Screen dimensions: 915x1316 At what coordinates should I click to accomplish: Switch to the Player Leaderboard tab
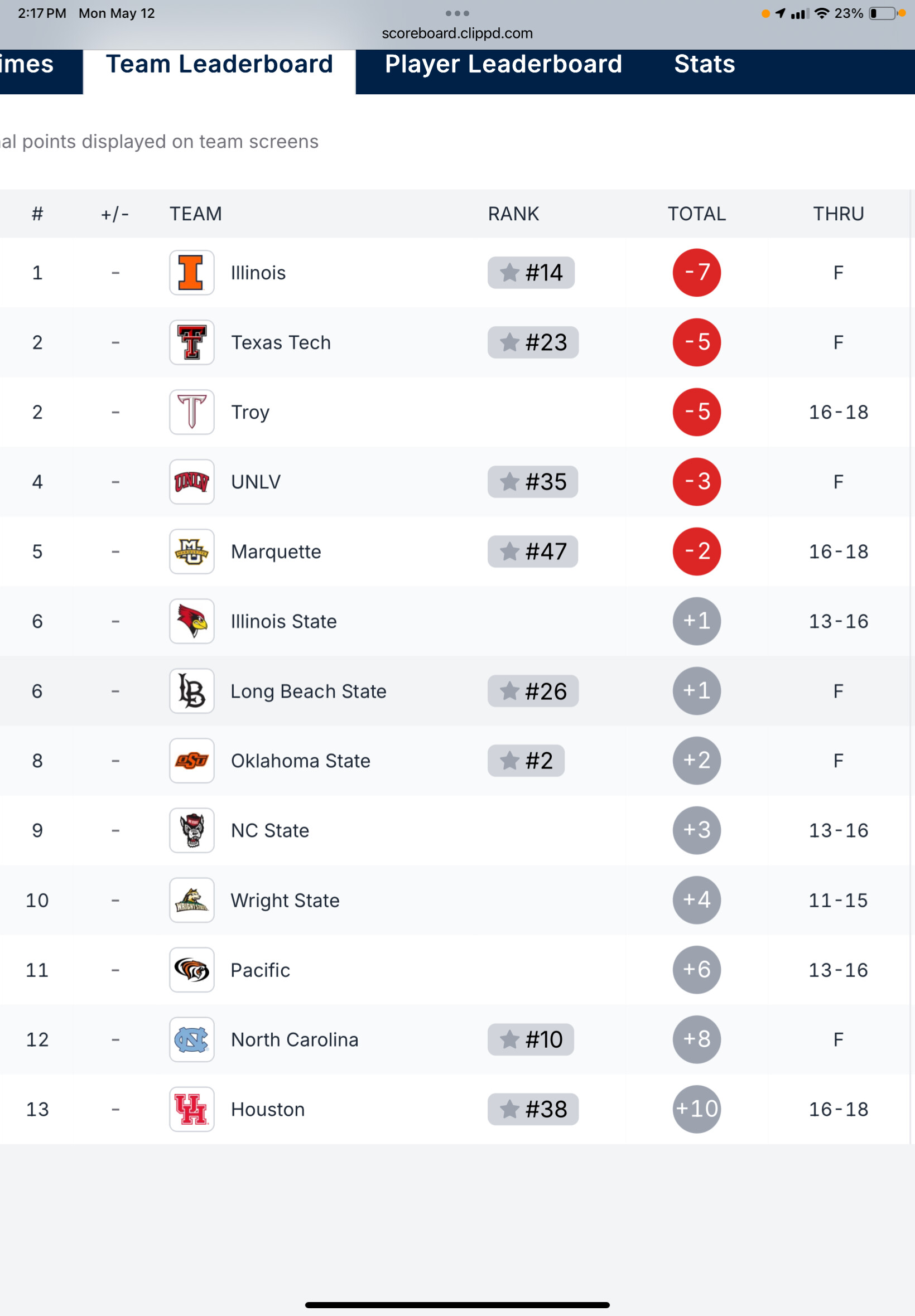503,64
